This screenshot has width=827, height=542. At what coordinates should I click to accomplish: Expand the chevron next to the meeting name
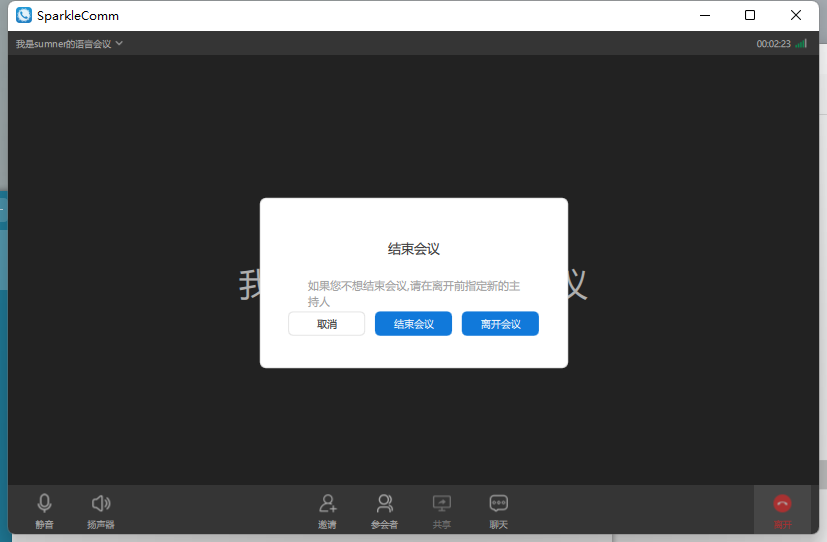point(120,44)
